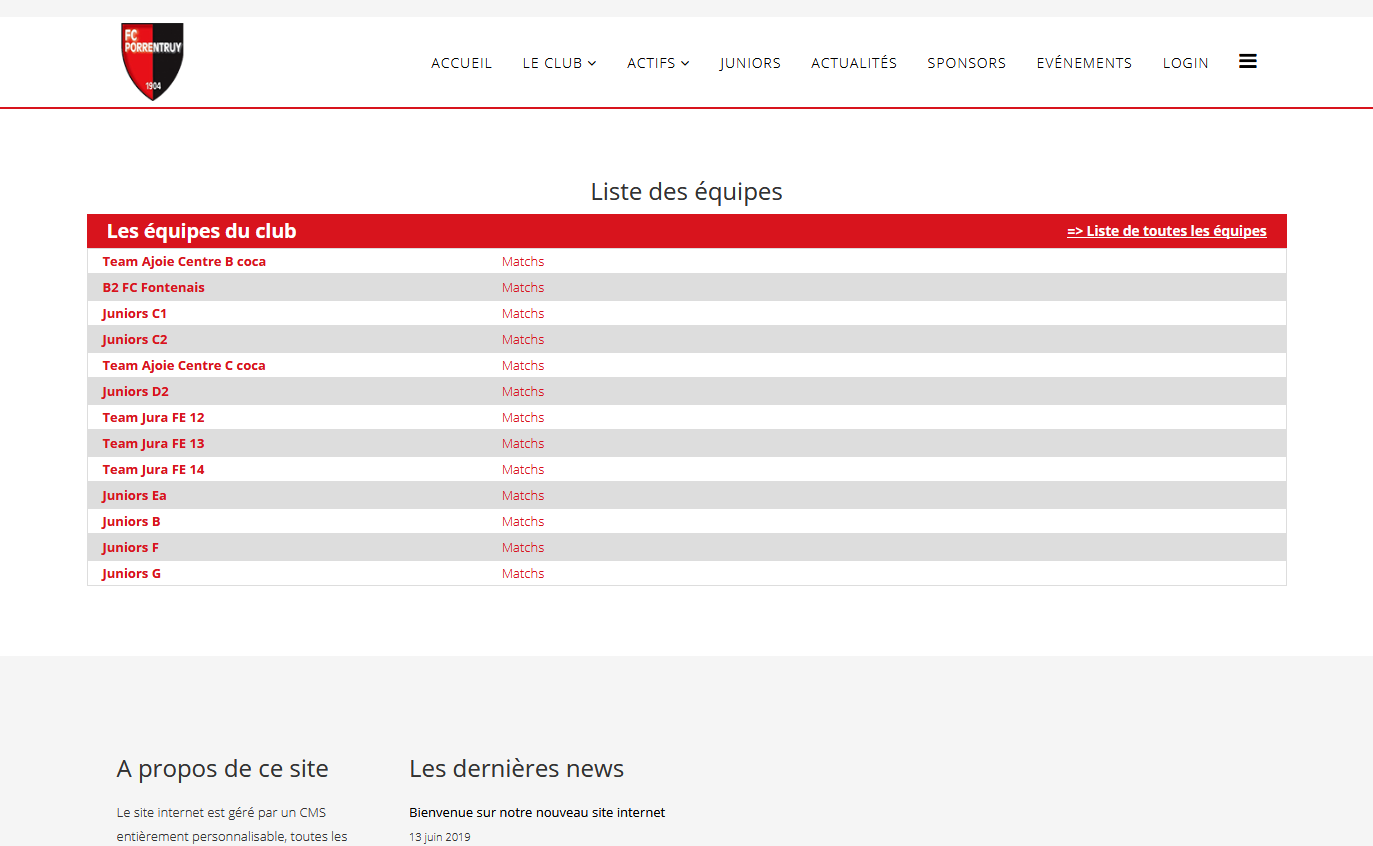Open news Bienvenue sur notre nouveau site internet
The width and height of the screenshot is (1373, 846).
[x=537, y=812]
